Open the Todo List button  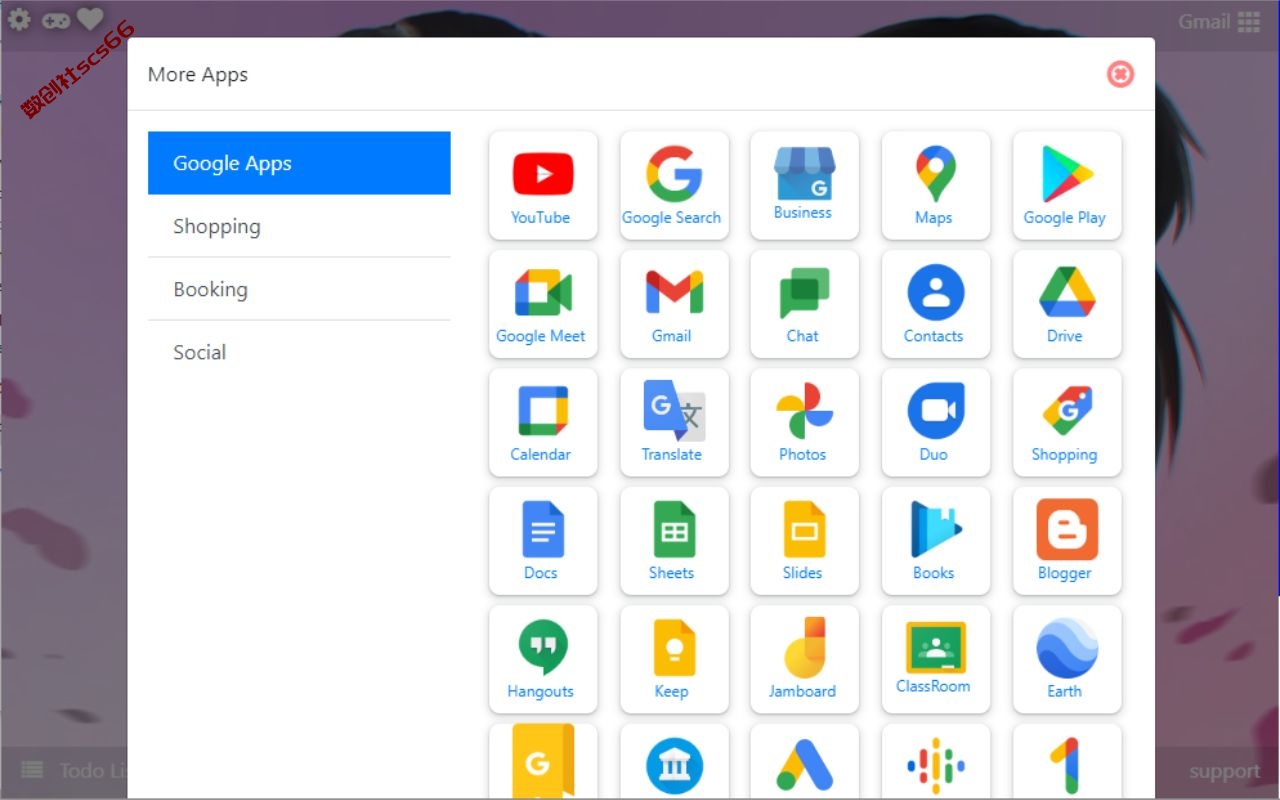click(75, 770)
